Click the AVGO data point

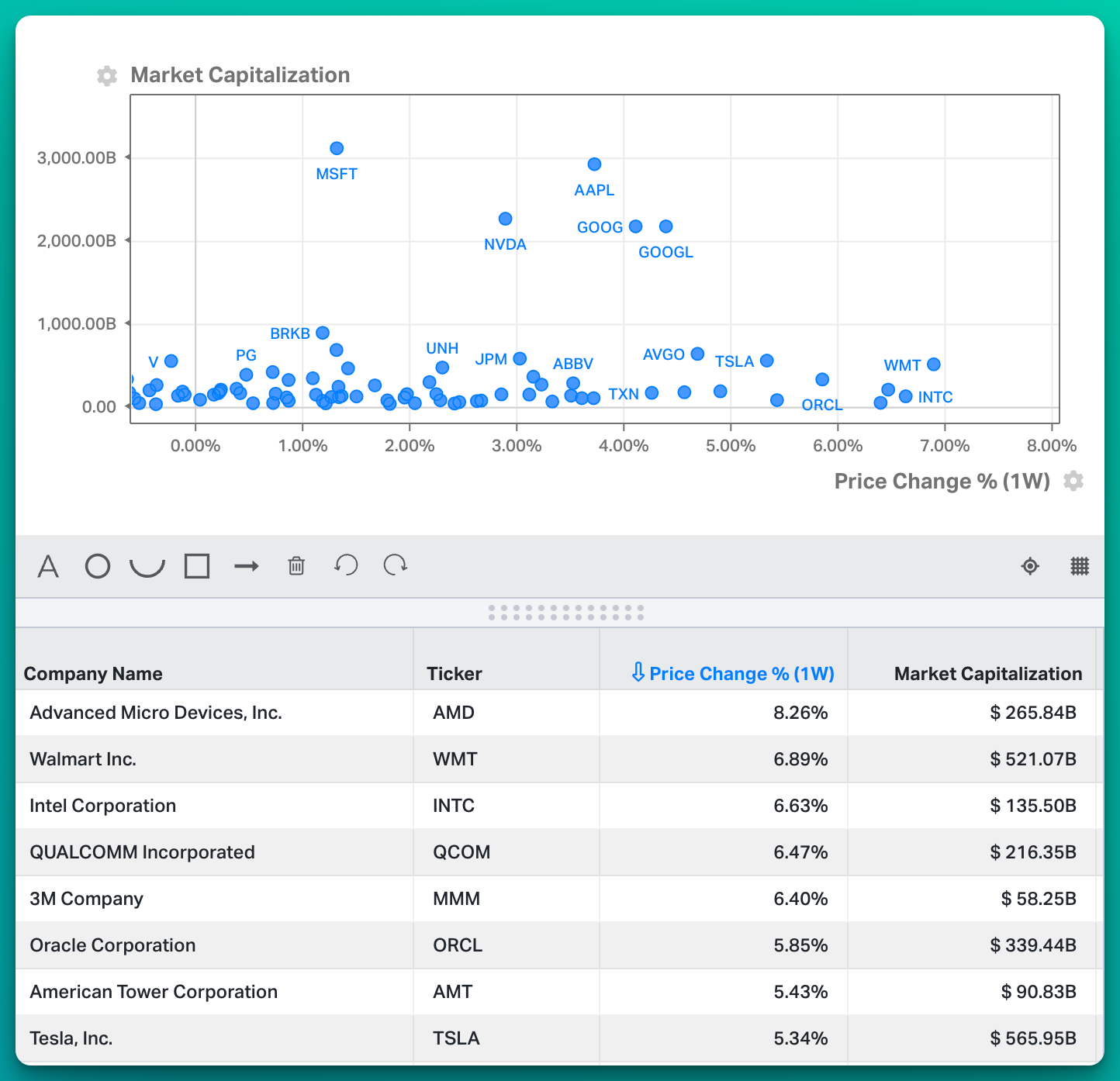click(x=697, y=354)
